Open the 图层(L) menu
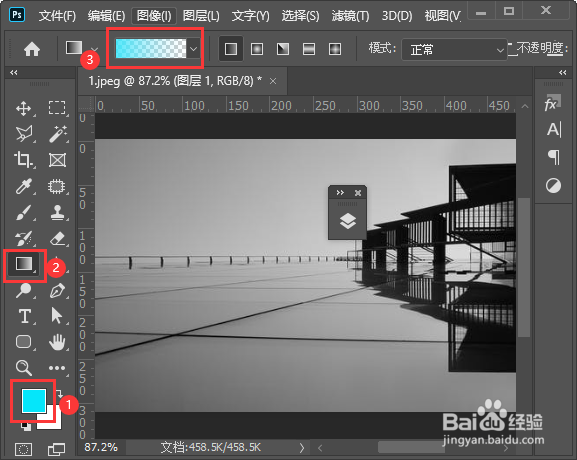This screenshot has width=577, height=460. pyautogui.click(x=201, y=16)
